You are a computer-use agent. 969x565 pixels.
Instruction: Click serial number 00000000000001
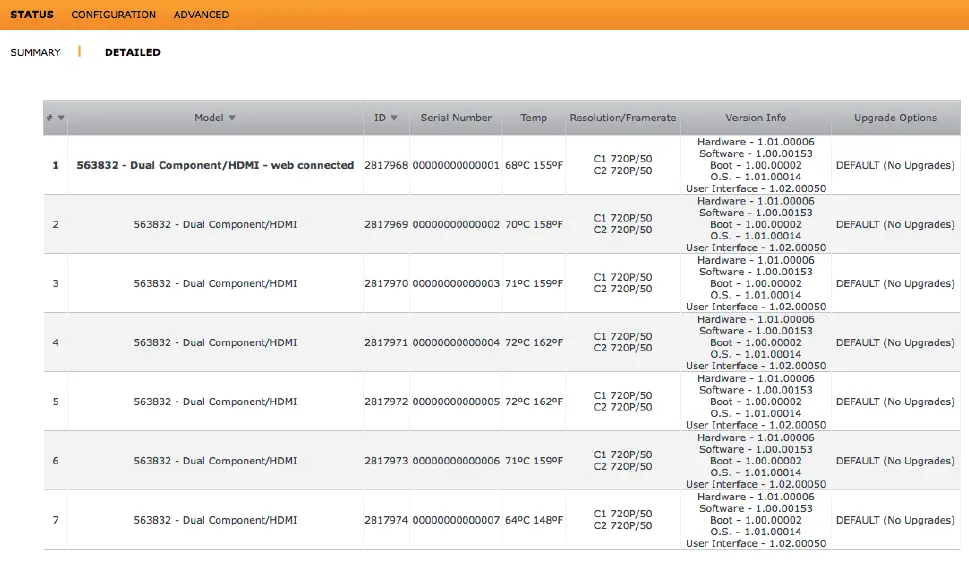pyautogui.click(x=456, y=165)
